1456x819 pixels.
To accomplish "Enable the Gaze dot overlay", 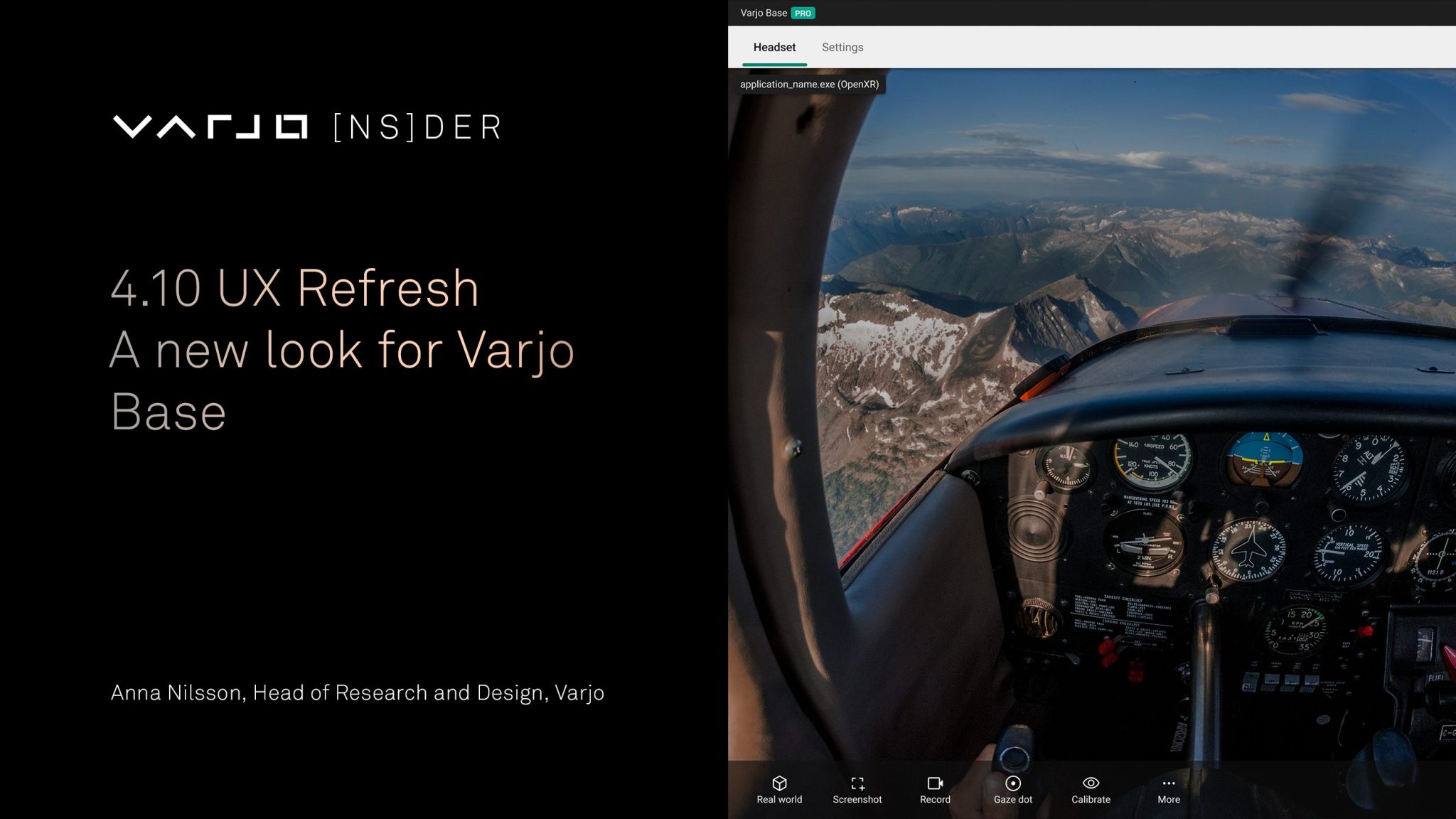I will [x=1013, y=789].
